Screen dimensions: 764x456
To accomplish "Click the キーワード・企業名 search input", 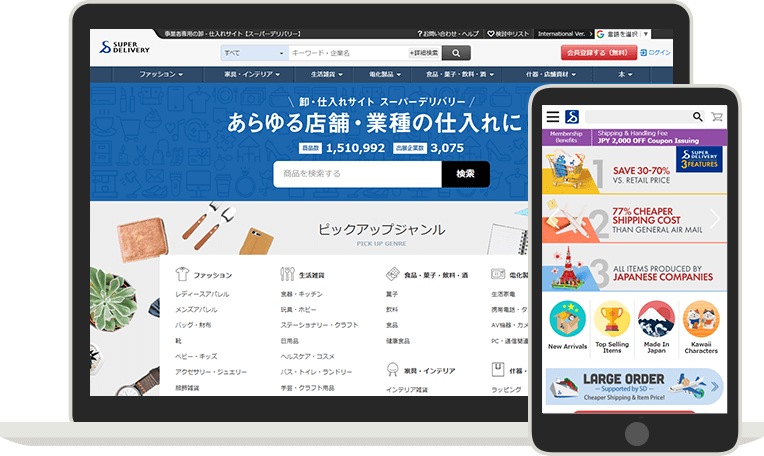I will pyautogui.click(x=348, y=53).
